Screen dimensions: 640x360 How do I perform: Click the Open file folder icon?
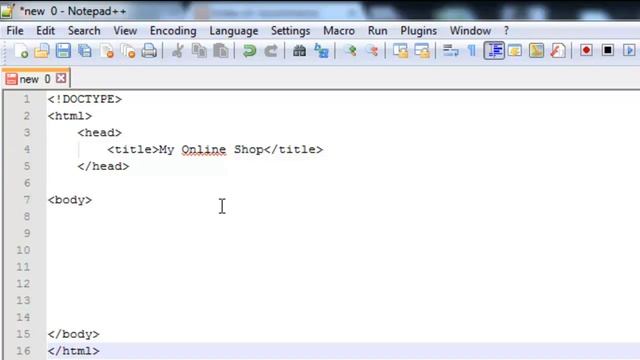tap(42, 51)
